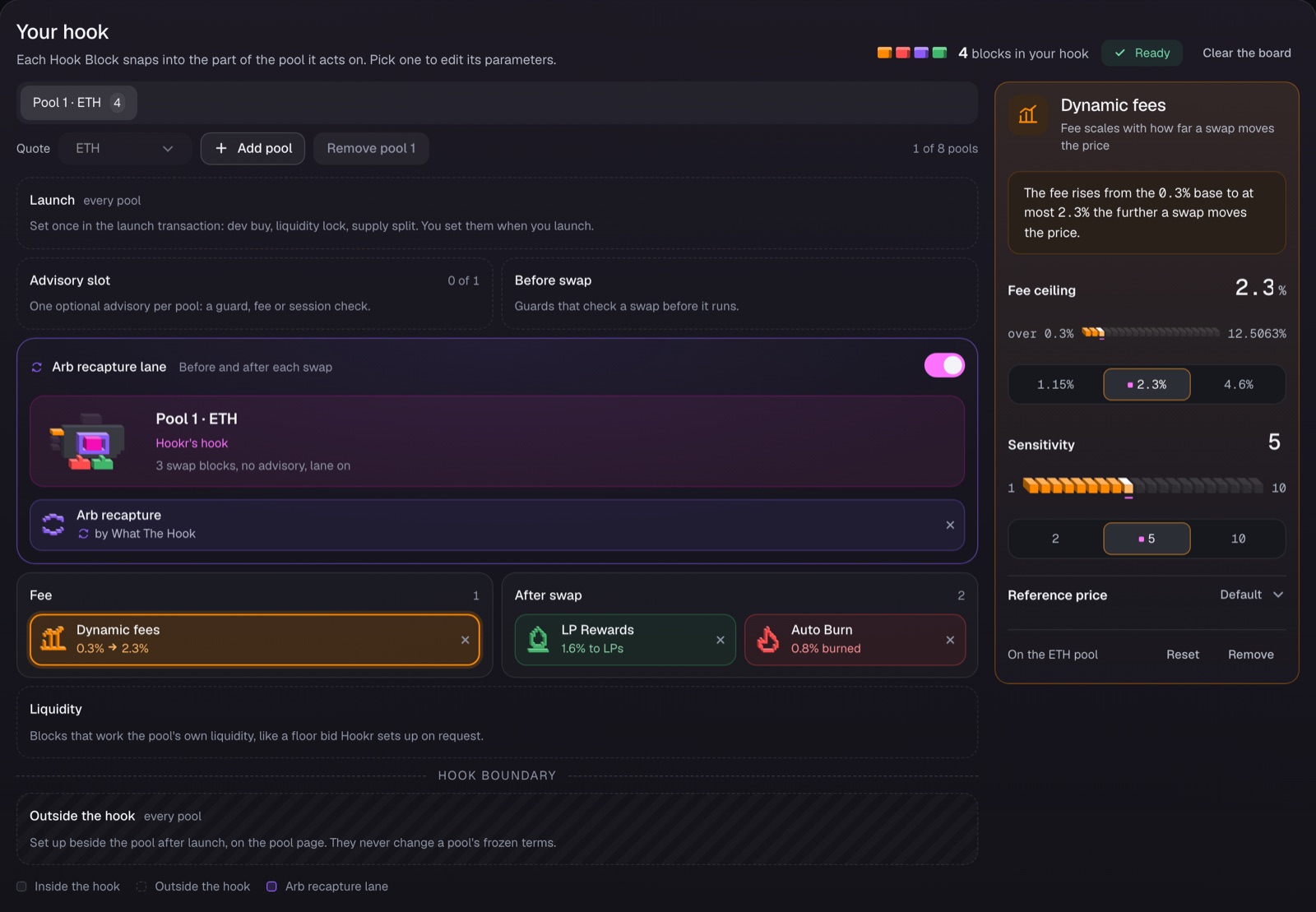Select the 1.15% fee ceiling preset
Screen dimensions: 1316x912
pyautogui.click(x=1055, y=384)
